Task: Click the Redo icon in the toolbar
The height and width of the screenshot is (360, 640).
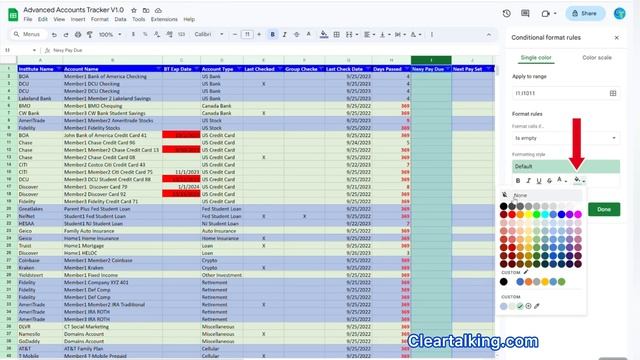Action: 66,35
